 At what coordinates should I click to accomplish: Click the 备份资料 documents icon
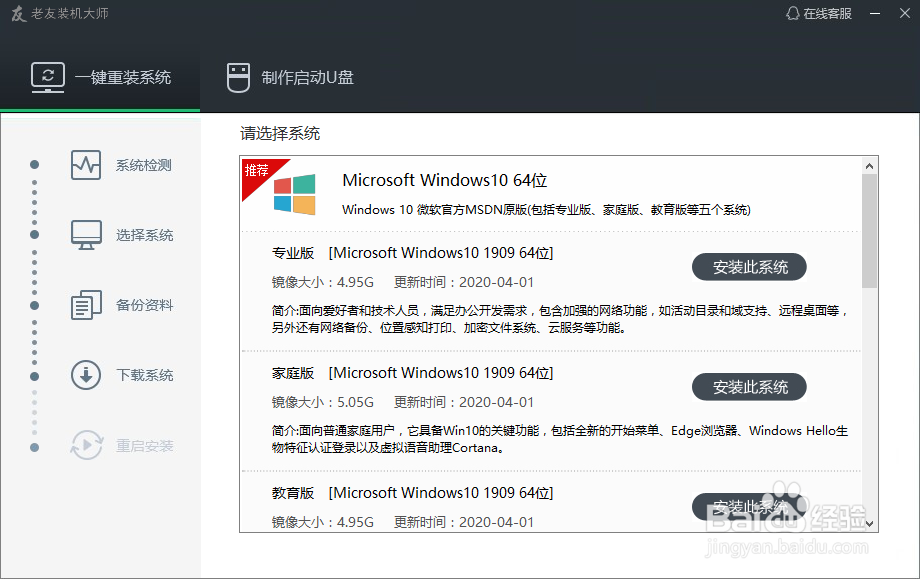(x=86, y=305)
